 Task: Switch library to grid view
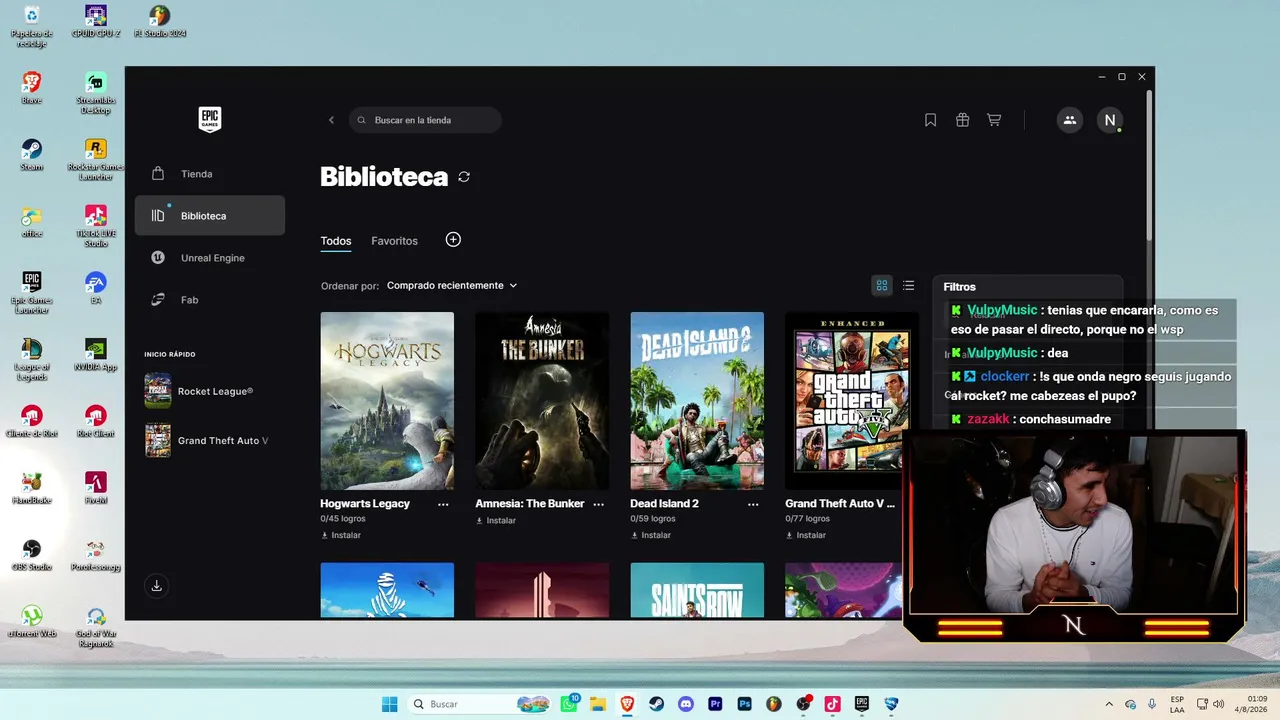(x=882, y=286)
